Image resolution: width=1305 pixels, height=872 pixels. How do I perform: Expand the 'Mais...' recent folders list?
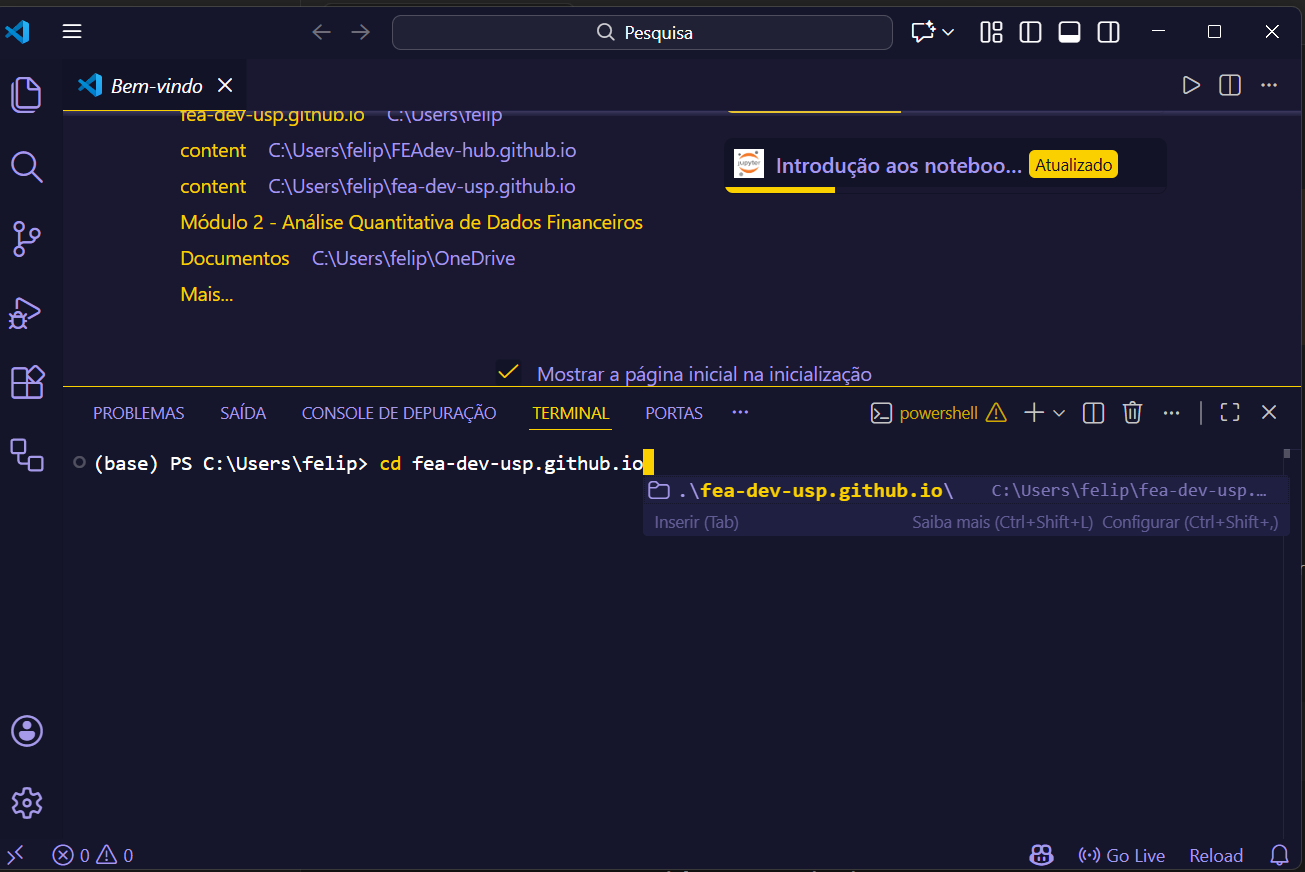(206, 294)
